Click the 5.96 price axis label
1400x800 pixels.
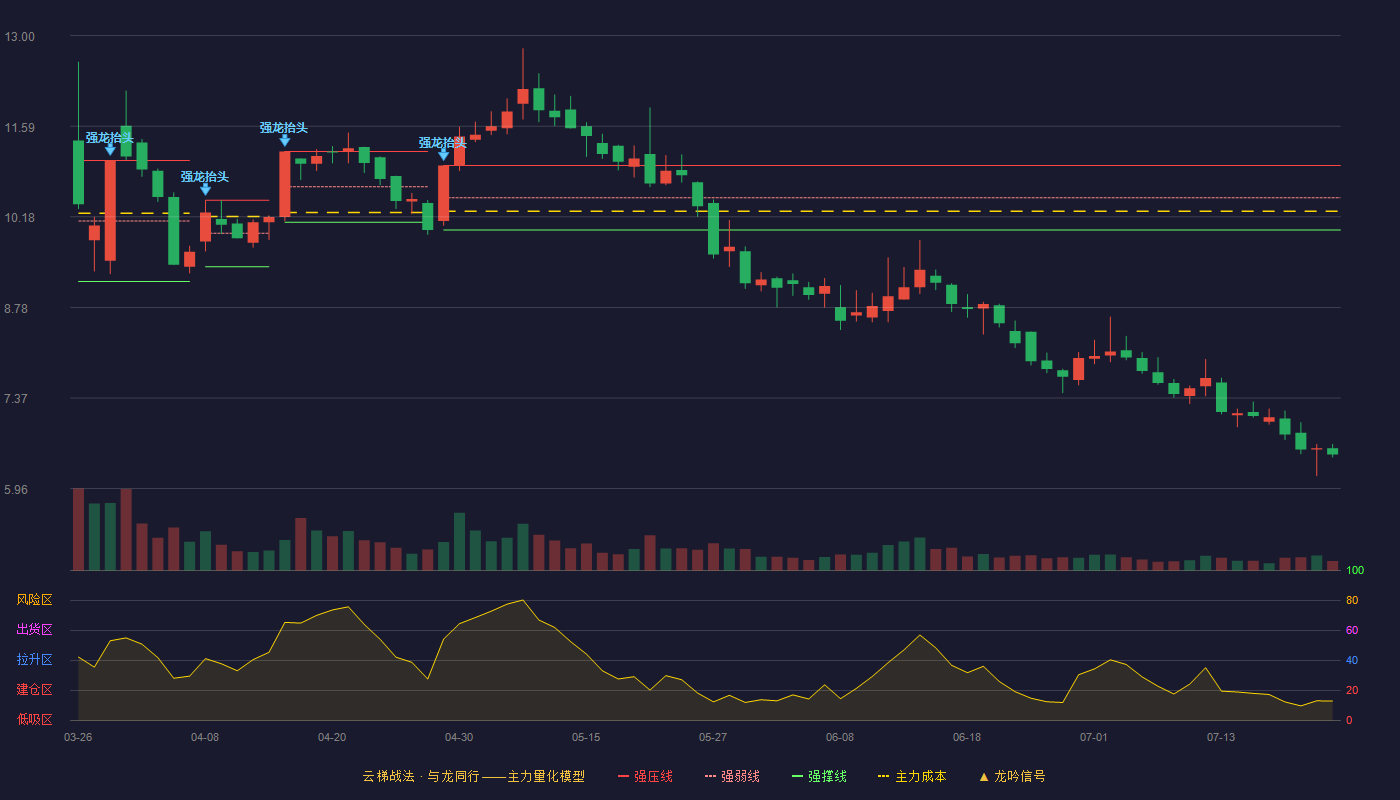point(19,490)
